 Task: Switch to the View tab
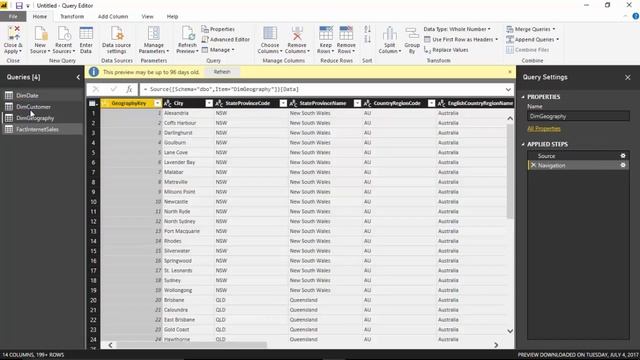pyautogui.click(x=147, y=17)
